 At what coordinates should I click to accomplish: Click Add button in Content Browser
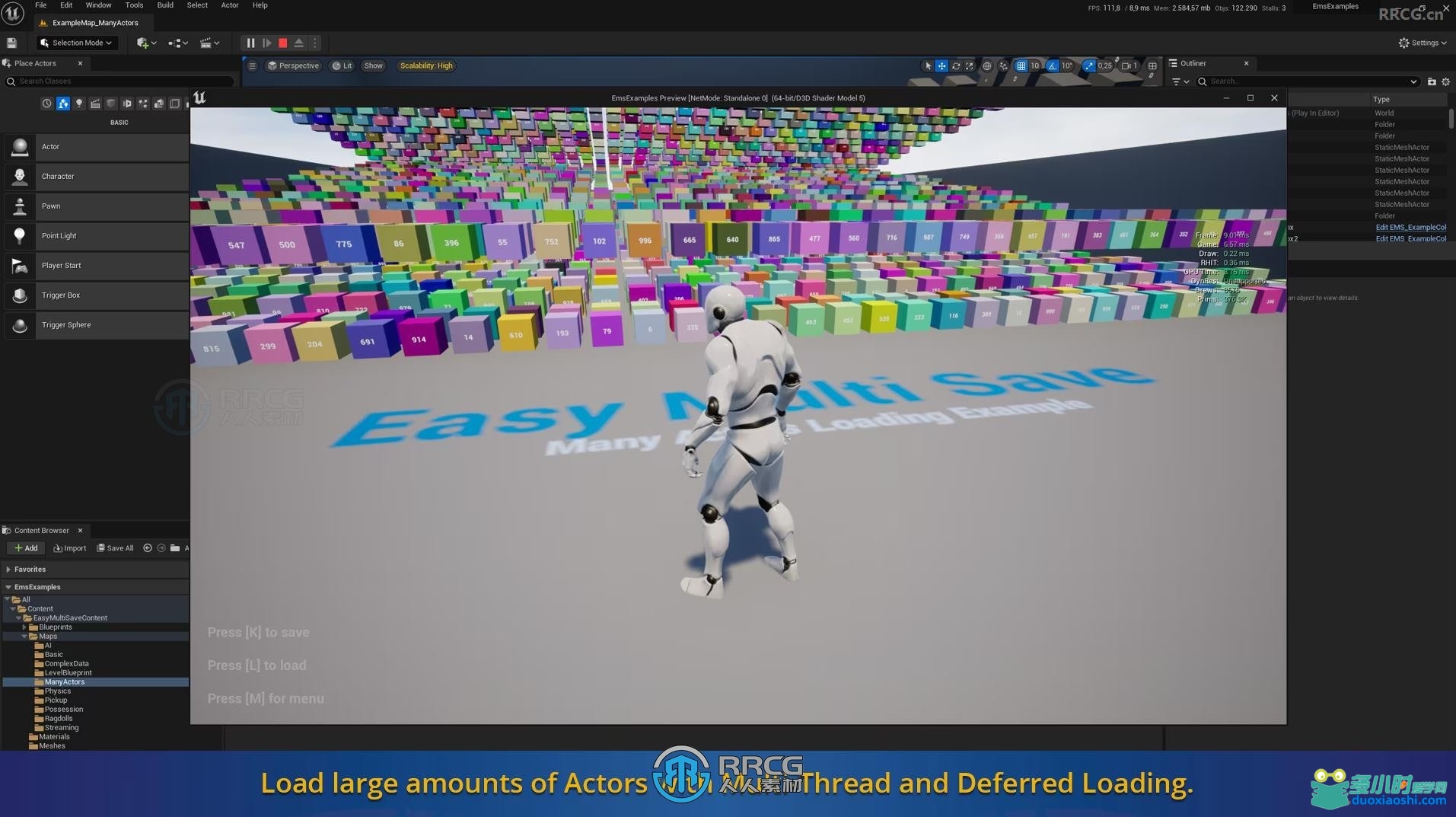pyautogui.click(x=26, y=548)
